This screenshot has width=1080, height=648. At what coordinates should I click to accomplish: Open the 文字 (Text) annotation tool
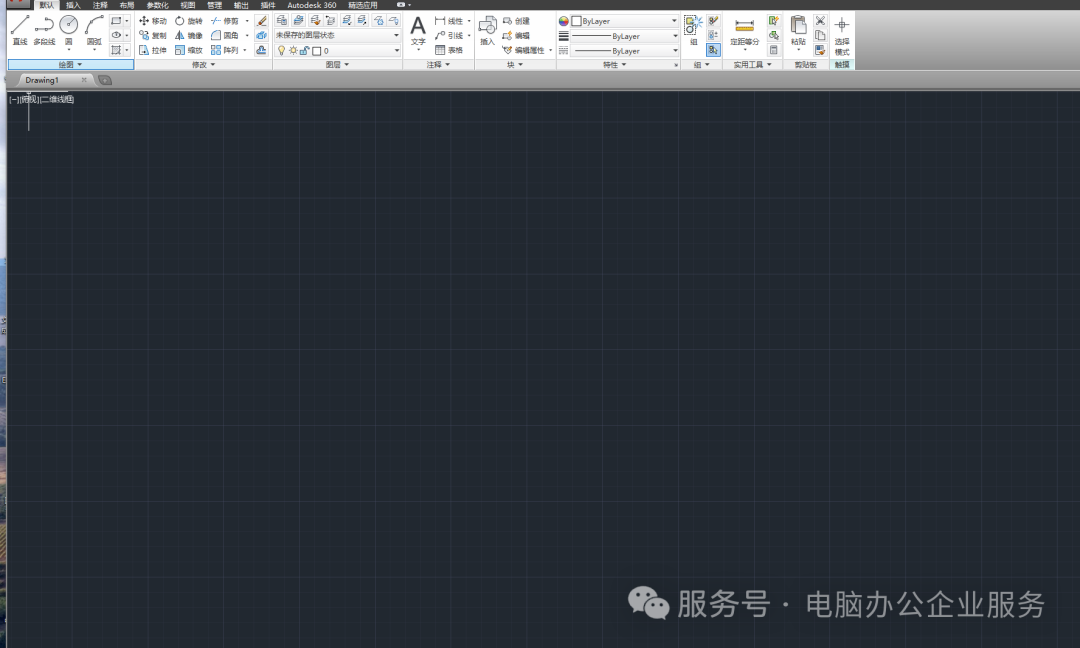[x=418, y=30]
